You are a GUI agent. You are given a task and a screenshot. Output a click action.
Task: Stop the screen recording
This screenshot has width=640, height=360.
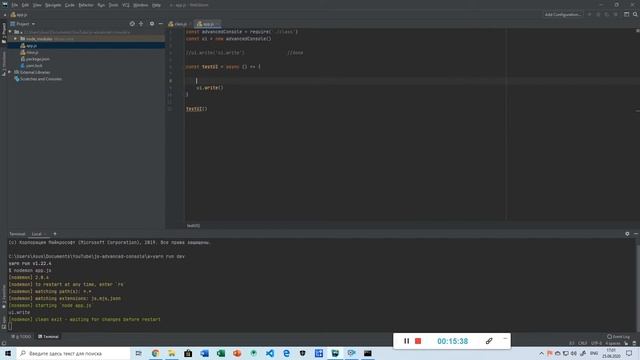click(418, 341)
